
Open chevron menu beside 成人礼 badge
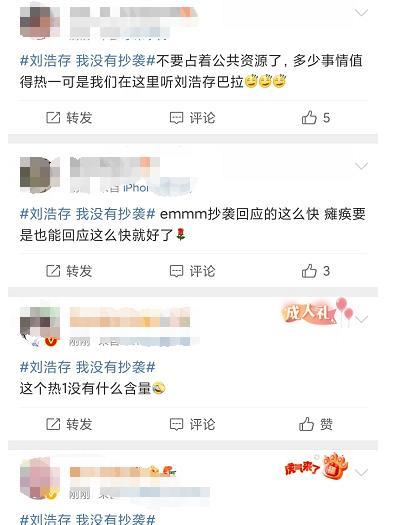(361, 319)
